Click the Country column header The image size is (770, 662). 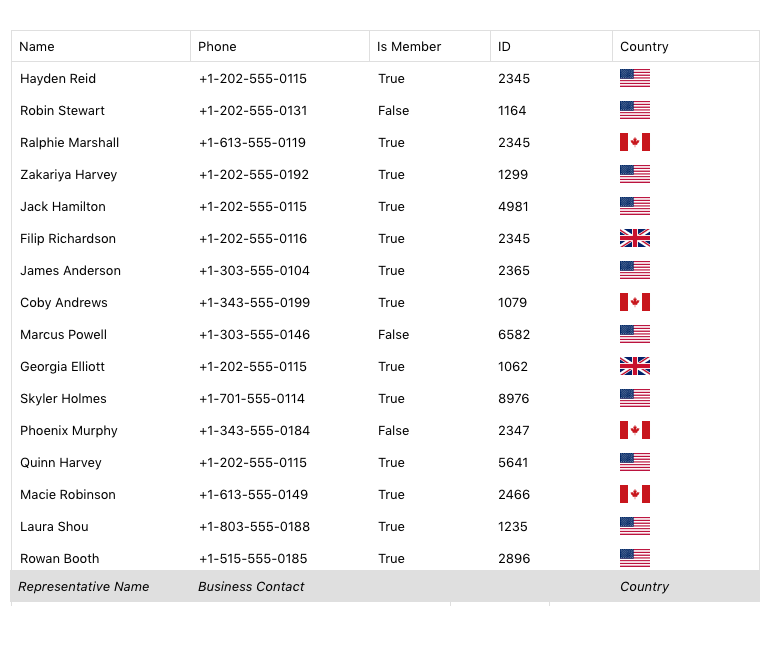tap(644, 46)
